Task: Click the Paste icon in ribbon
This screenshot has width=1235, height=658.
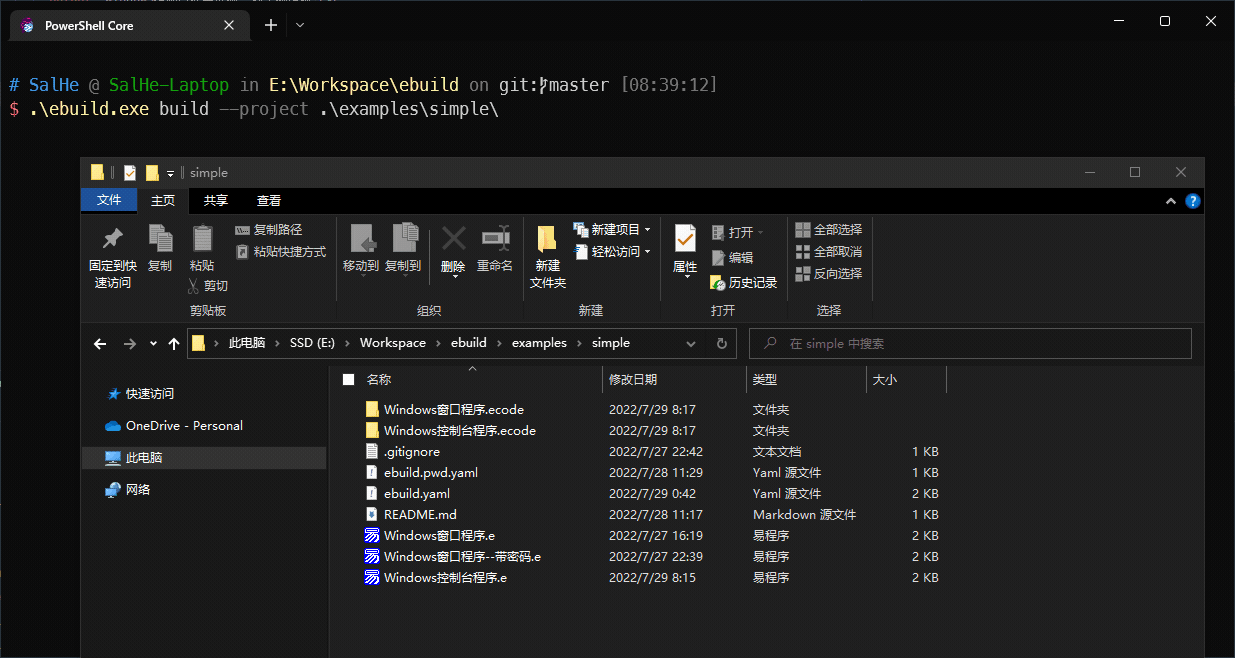Action: pyautogui.click(x=202, y=240)
